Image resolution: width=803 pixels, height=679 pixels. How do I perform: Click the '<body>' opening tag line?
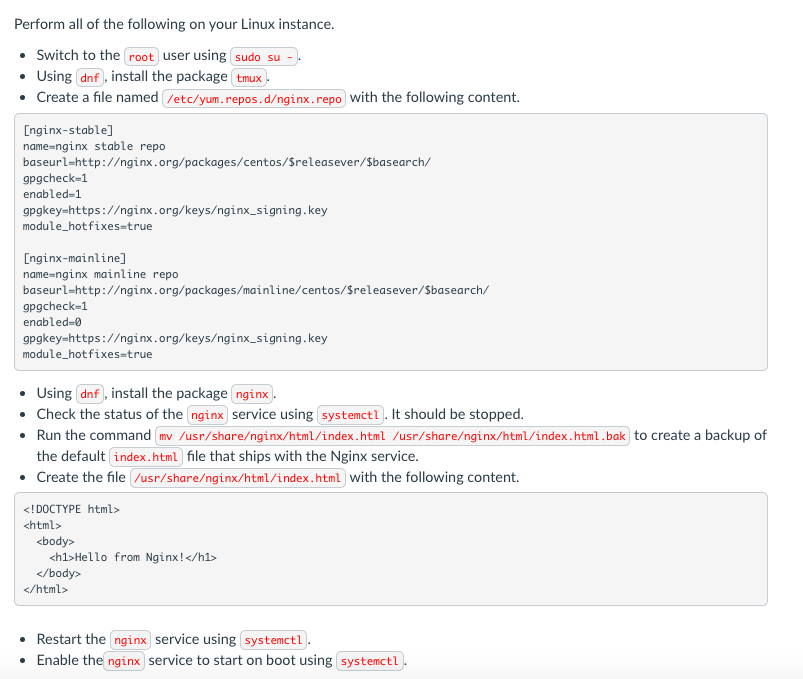(55, 542)
